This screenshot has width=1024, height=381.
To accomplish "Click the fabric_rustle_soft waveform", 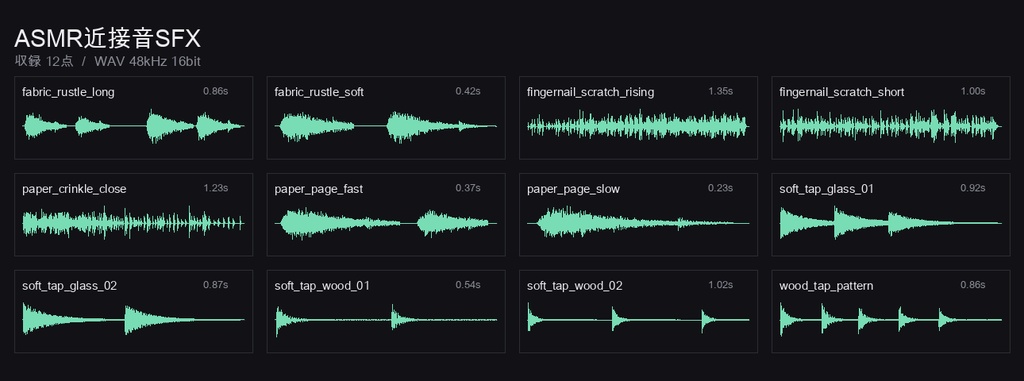I will (386, 126).
